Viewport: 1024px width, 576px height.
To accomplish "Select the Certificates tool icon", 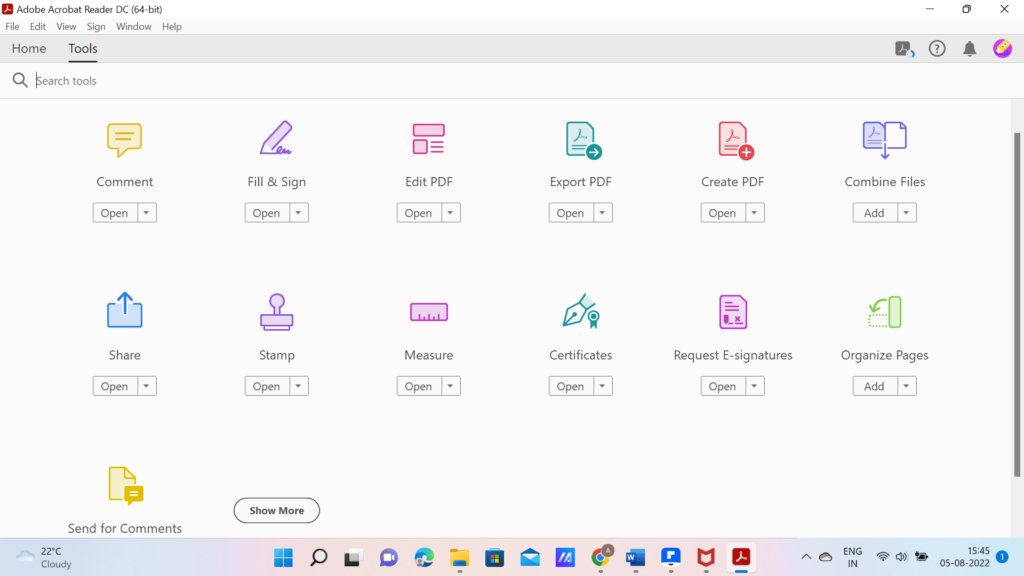I will click(x=581, y=311).
